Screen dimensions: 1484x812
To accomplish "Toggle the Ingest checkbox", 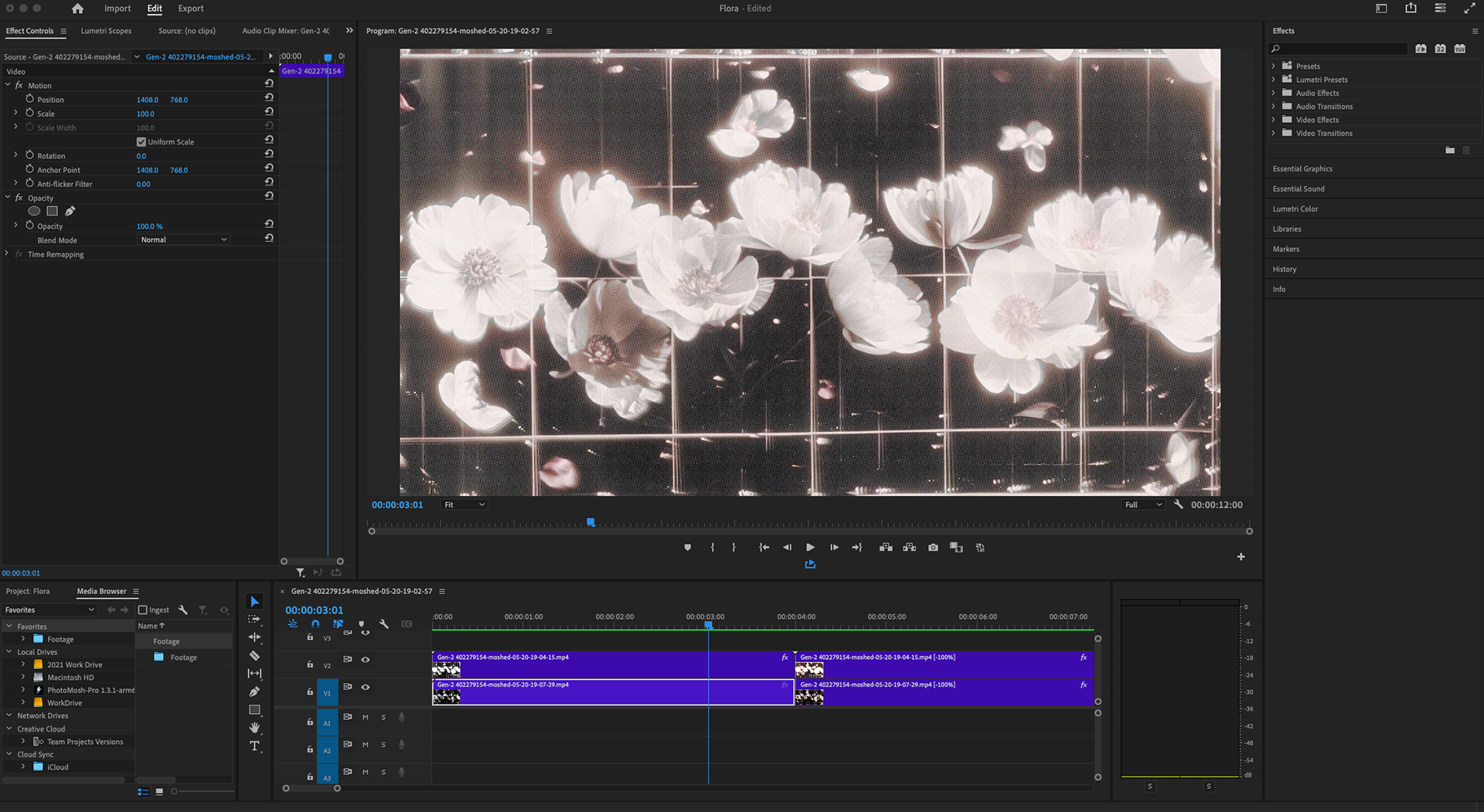I will pos(142,610).
